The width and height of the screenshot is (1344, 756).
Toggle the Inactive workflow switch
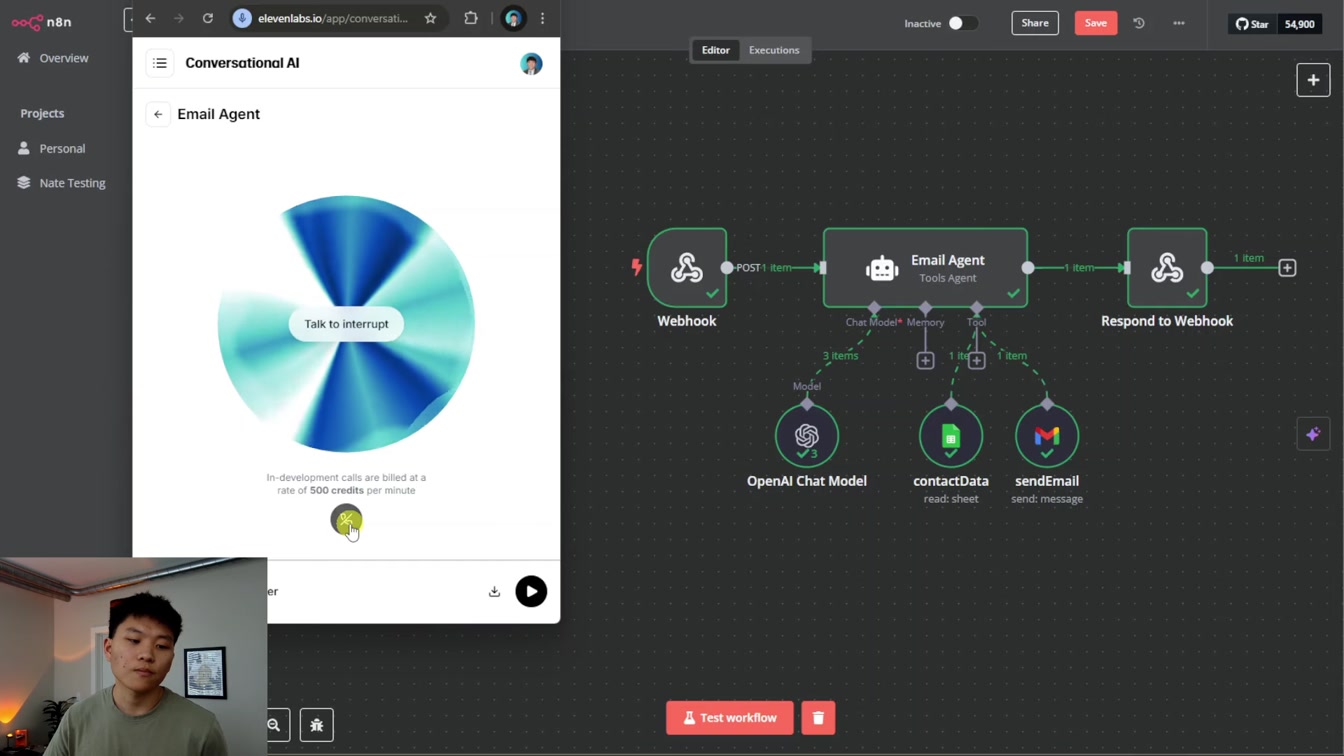coord(963,23)
